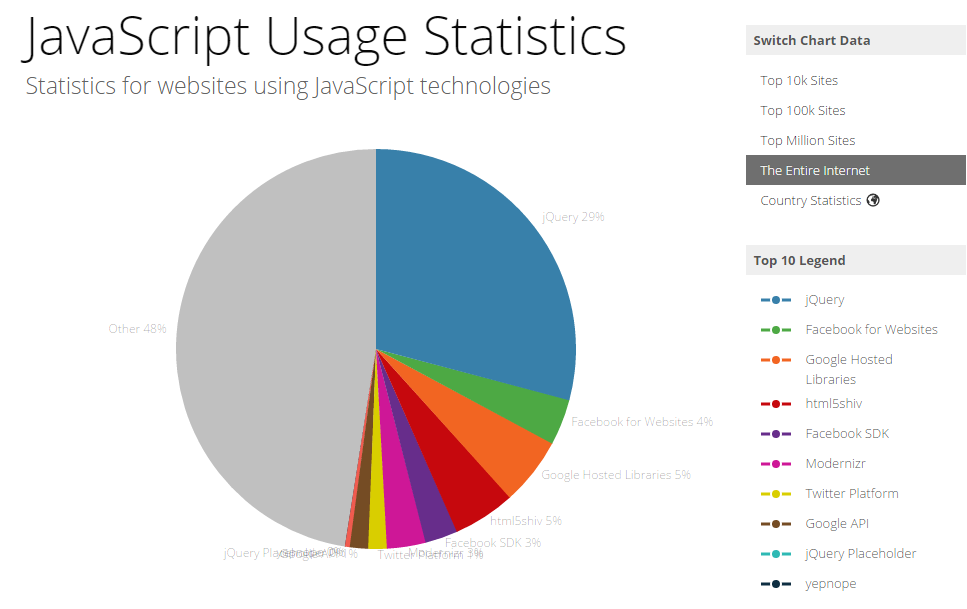Click the yellow Twitter Platform legend marker
The image size is (967, 609).
(x=775, y=494)
